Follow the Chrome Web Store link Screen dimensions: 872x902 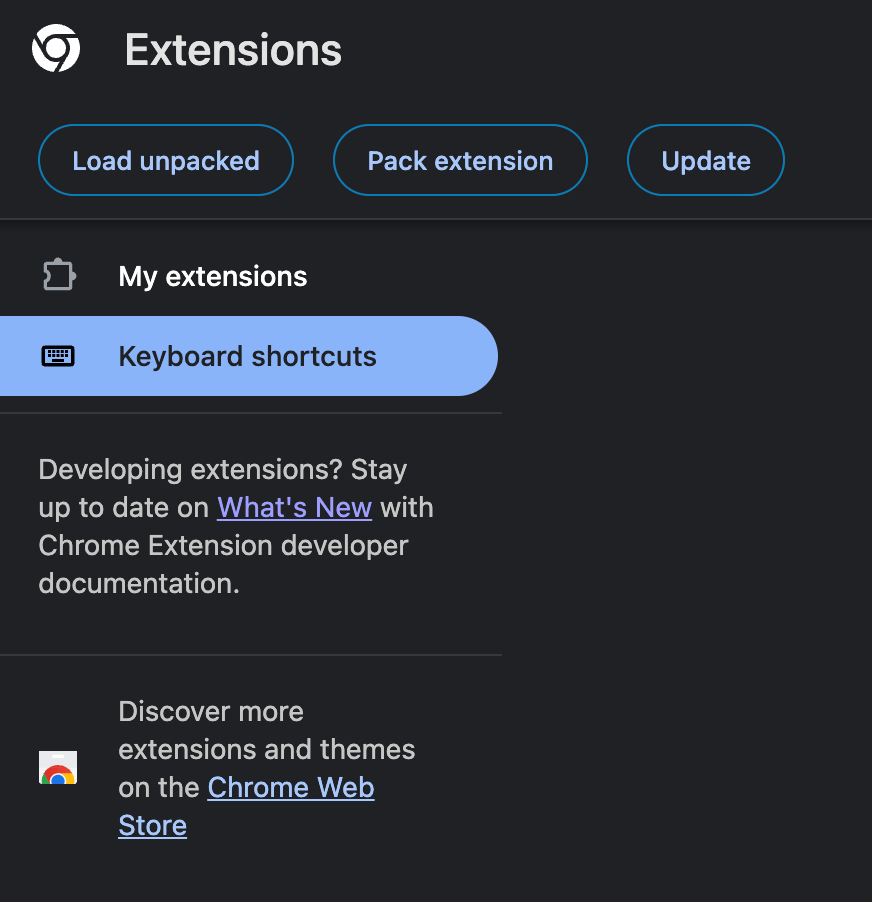(291, 787)
